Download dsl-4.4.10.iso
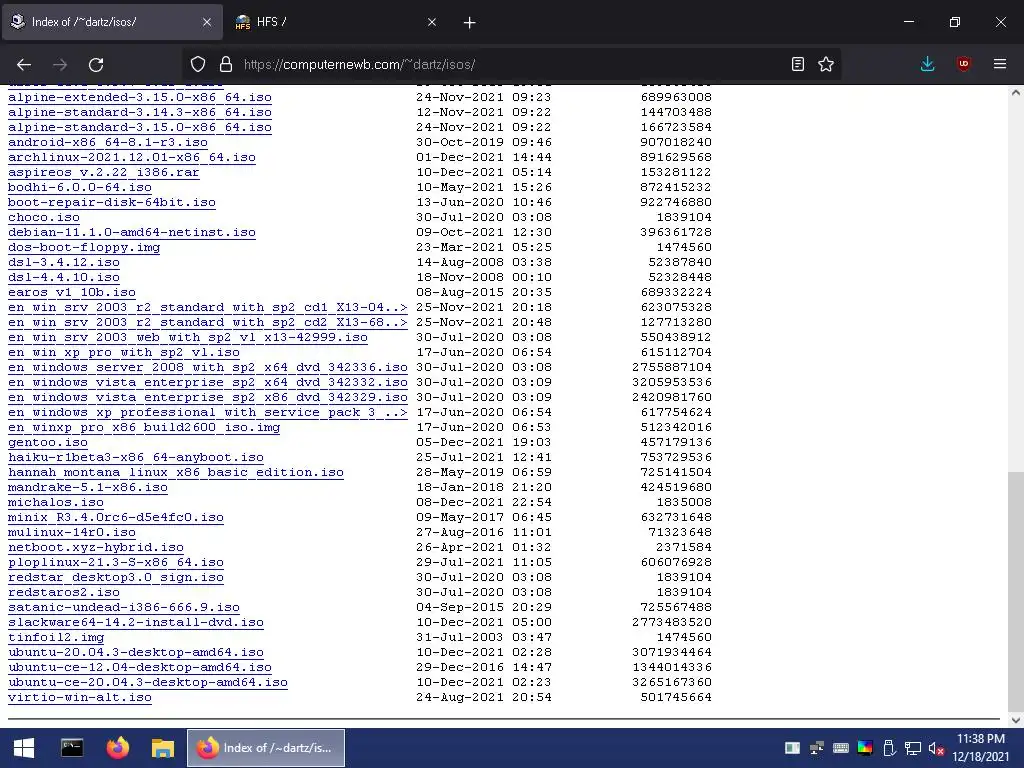The height and width of the screenshot is (768, 1024). click(x=64, y=278)
